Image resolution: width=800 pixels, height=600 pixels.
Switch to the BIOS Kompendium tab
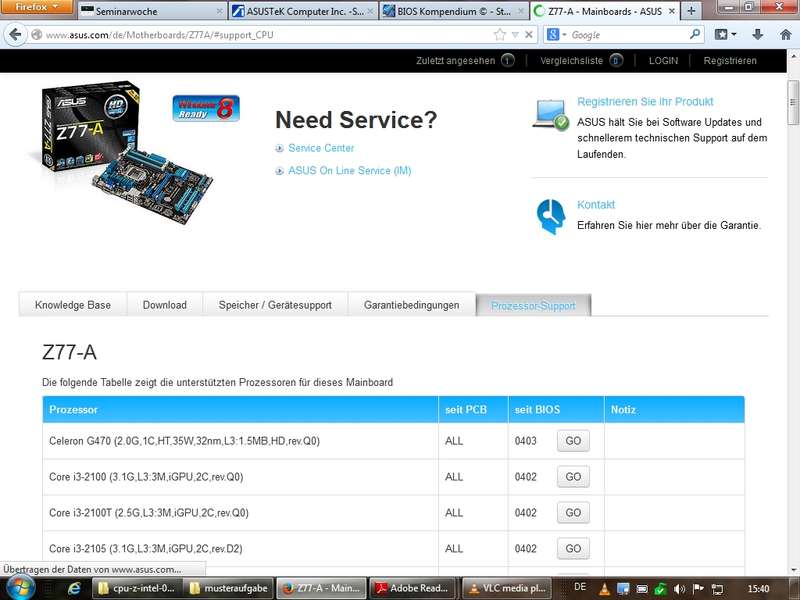(x=452, y=10)
